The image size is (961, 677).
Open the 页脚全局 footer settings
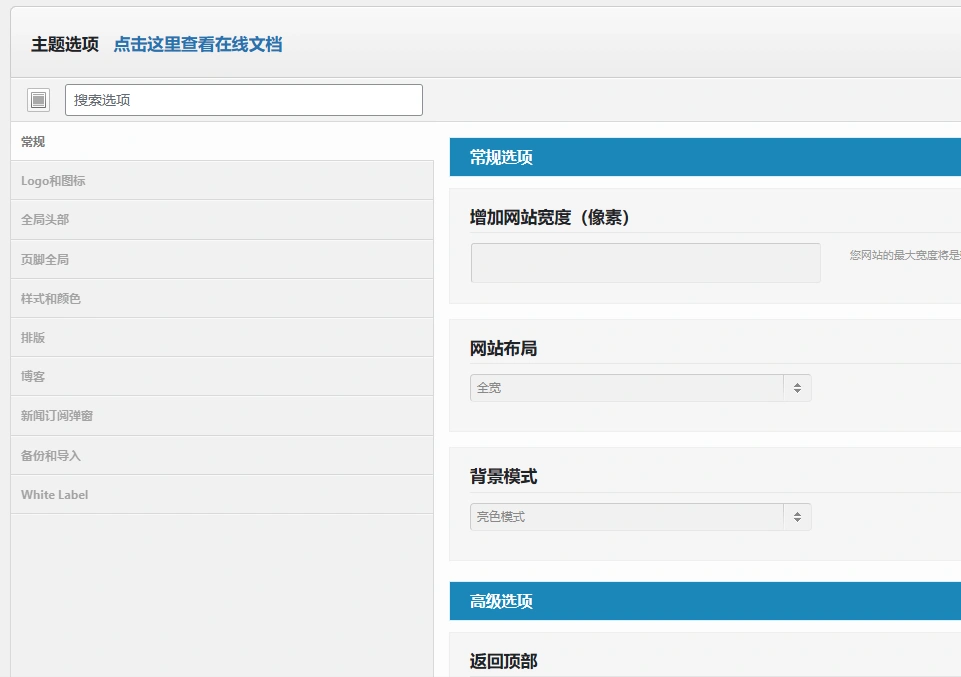tap(44, 258)
